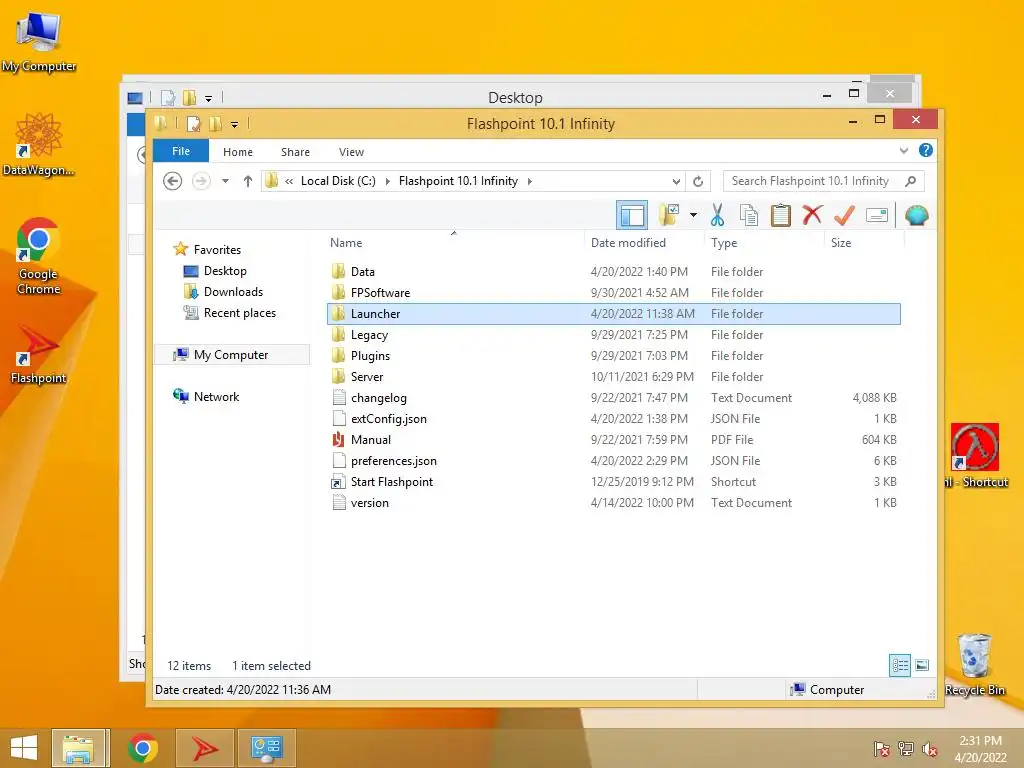
Task: Open the blue Help question icon
Action: coord(925,150)
